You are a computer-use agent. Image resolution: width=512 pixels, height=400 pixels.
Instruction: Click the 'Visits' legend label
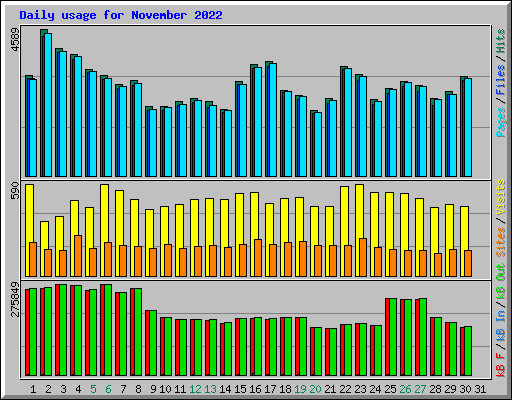pos(500,197)
